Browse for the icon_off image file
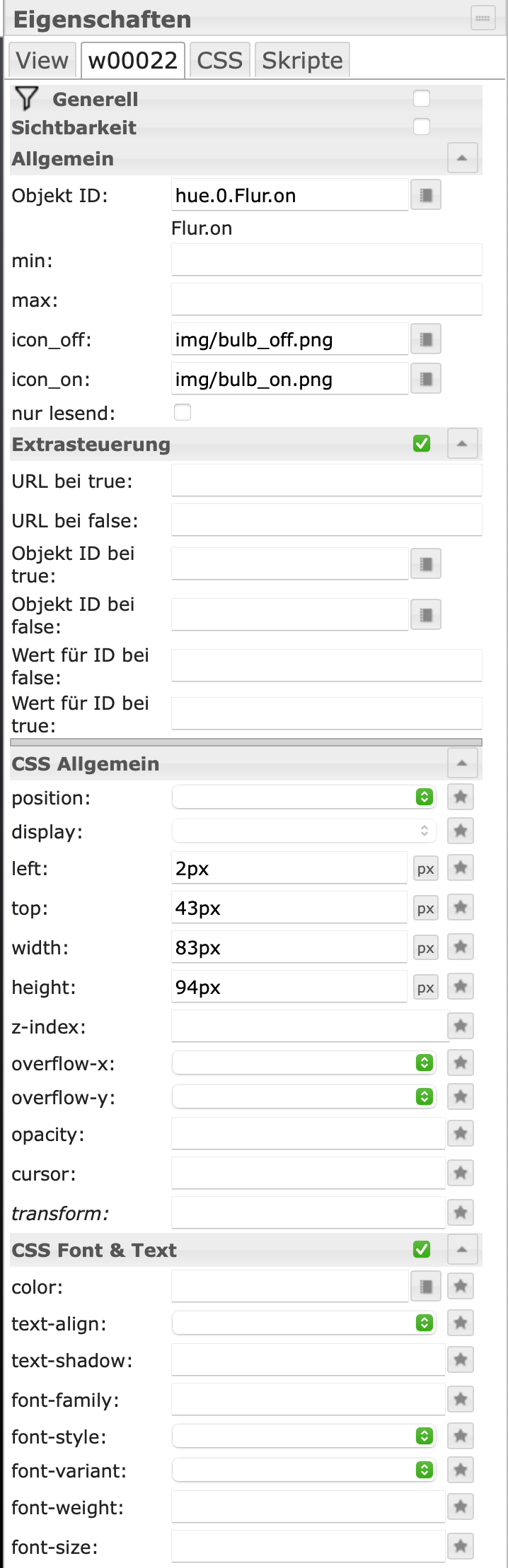Screen dimensions: 508x1568 tap(426, 339)
